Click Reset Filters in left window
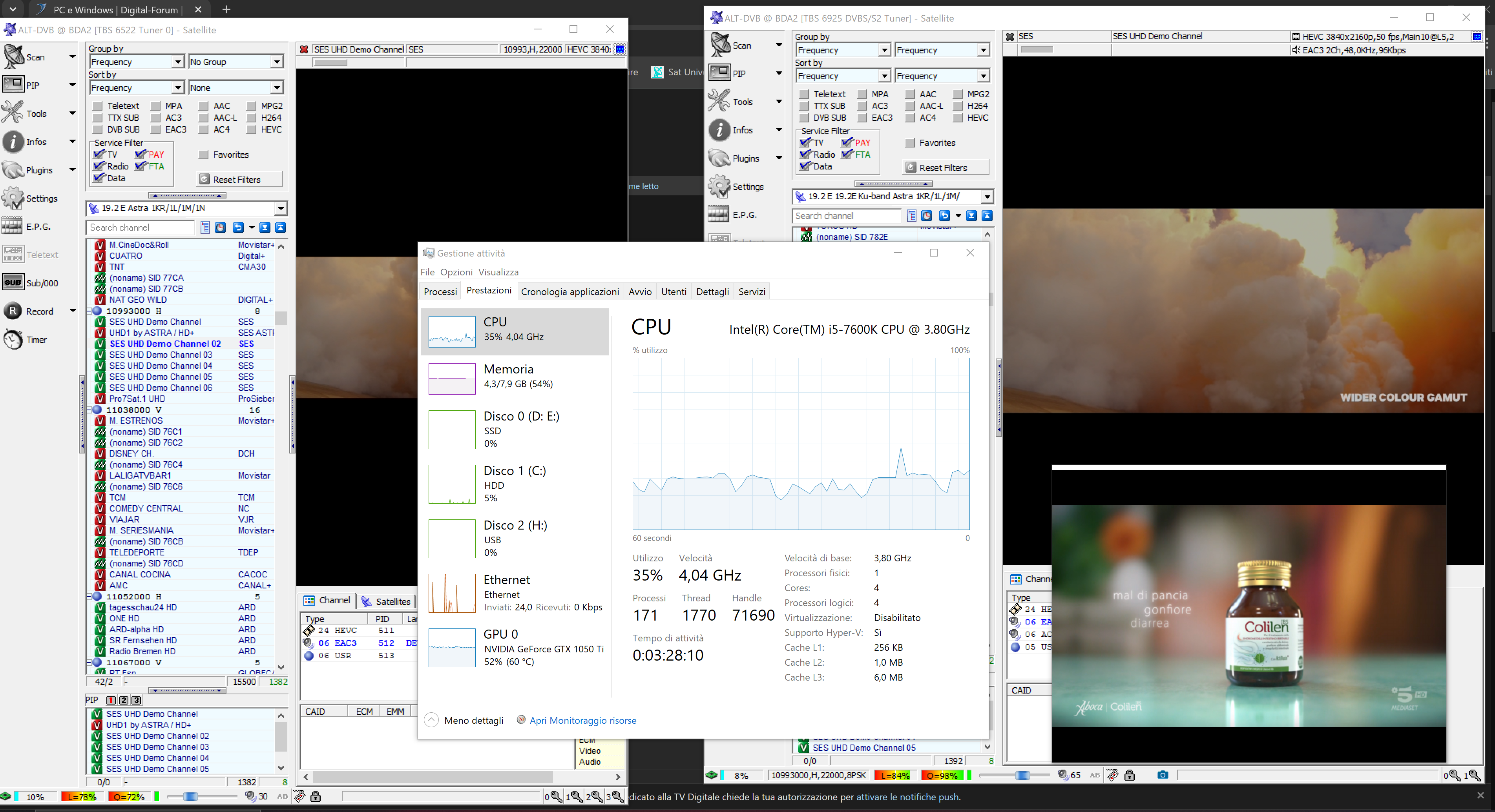The image size is (1495, 812). (x=240, y=179)
